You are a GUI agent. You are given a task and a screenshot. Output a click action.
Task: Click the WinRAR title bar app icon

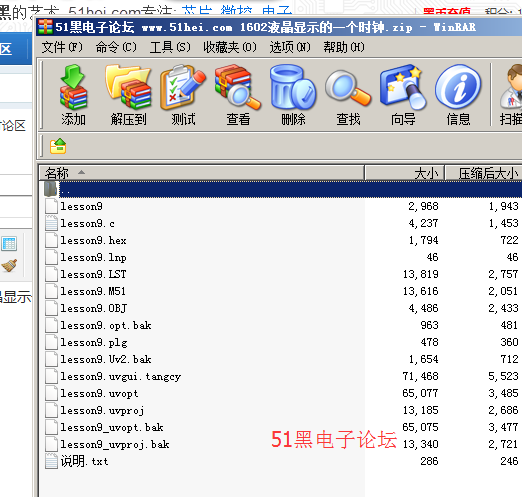tap(45, 27)
